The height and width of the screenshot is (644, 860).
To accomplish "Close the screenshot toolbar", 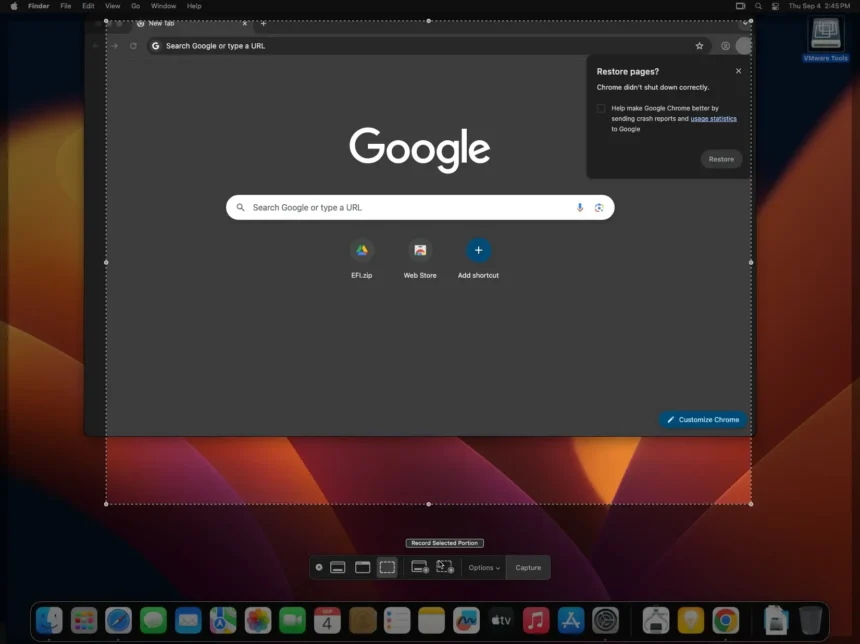I will click(x=319, y=567).
